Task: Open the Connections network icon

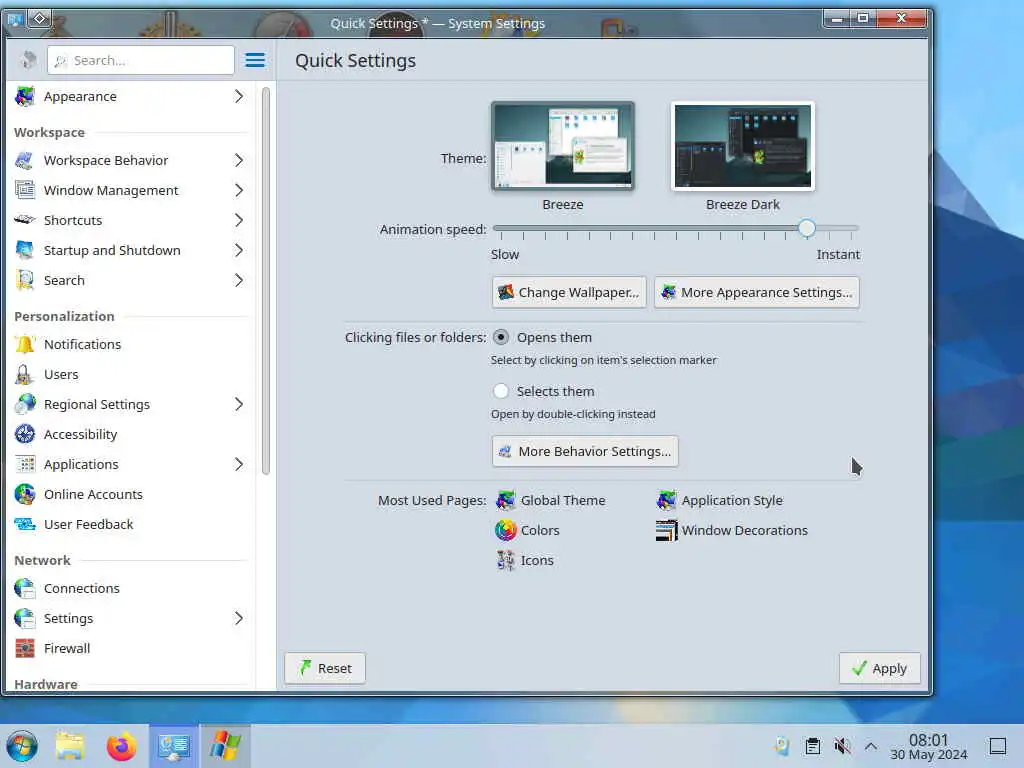Action: (x=25, y=588)
